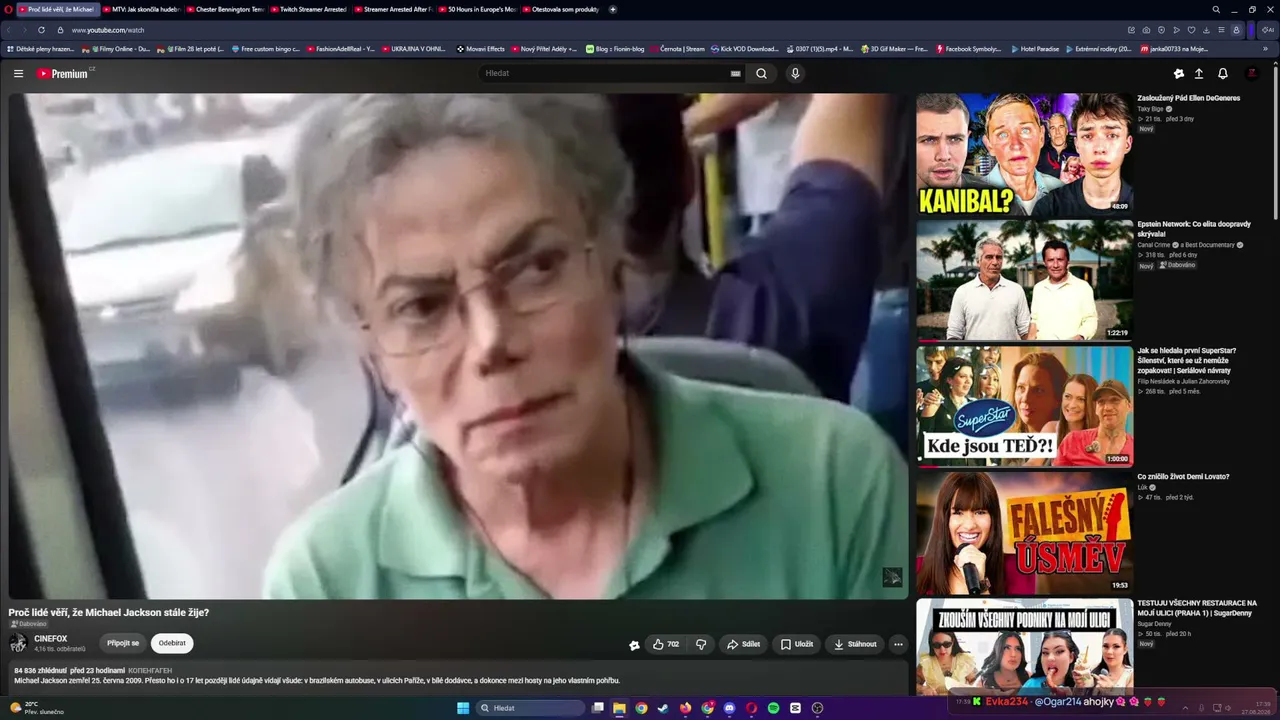Open a new browser tab
The image size is (1280, 720).
tap(613, 9)
